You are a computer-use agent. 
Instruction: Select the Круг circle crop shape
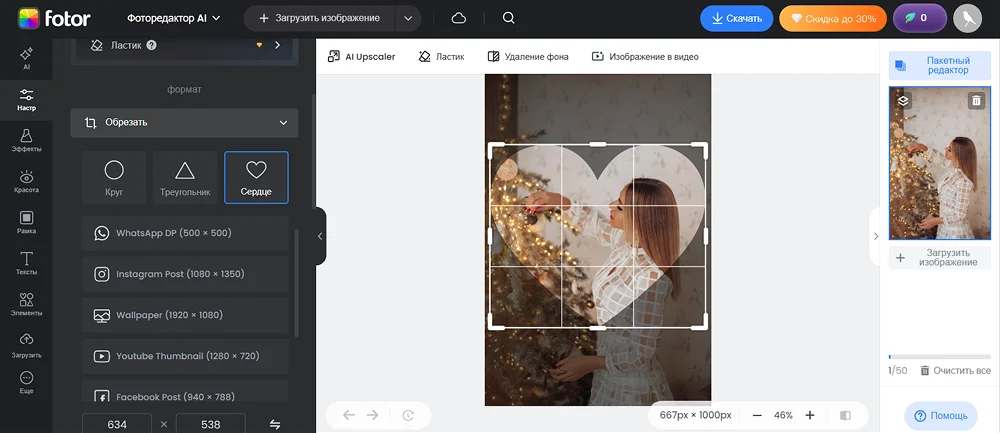[114, 177]
